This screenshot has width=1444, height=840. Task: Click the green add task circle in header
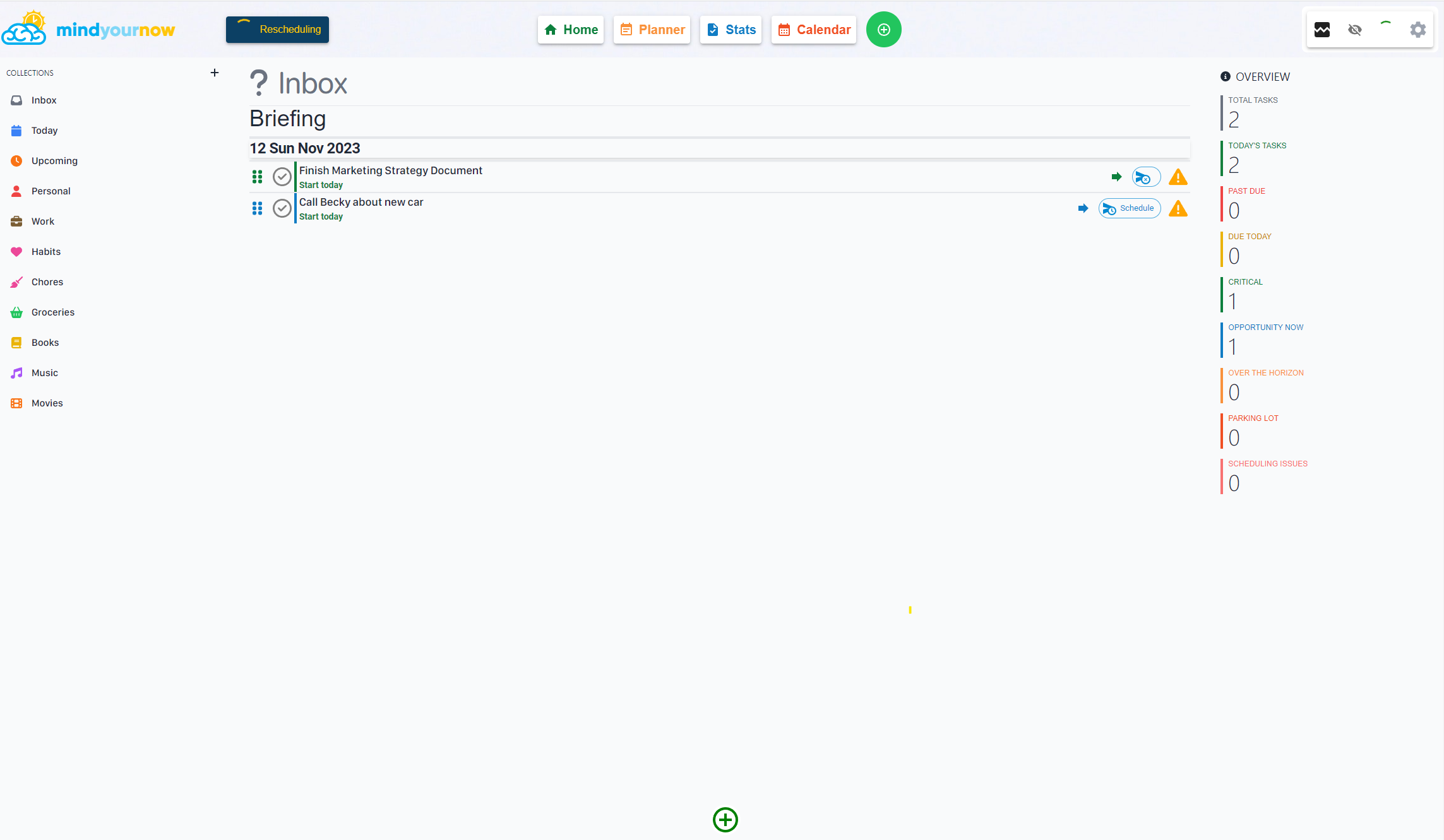pos(883,30)
